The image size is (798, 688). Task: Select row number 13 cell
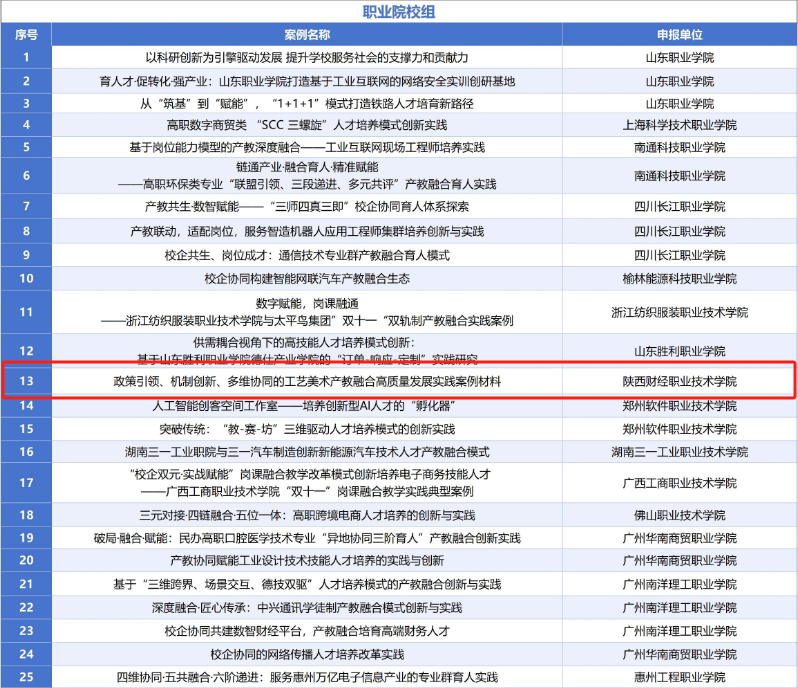pos(26,381)
